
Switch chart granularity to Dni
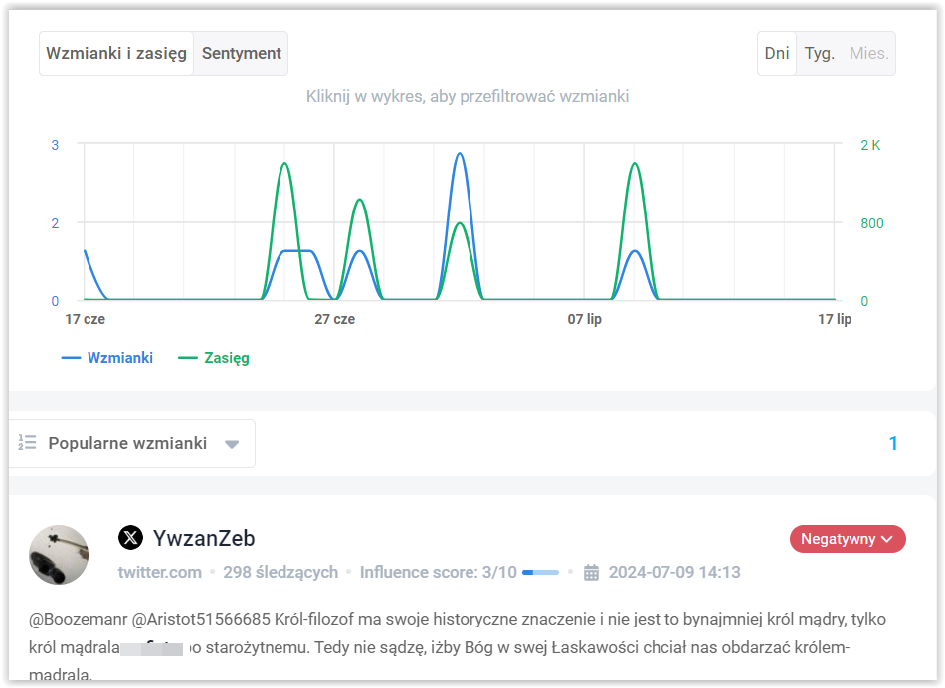(x=777, y=54)
